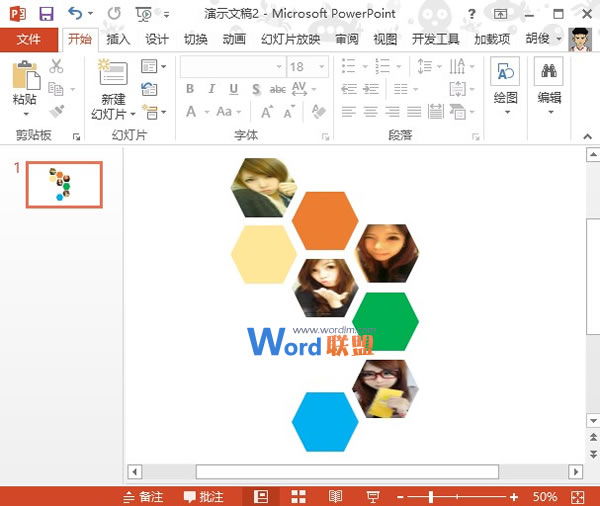Viewport: 600px width, 506px height.
Task: Click the New Slide icon
Action: point(112,72)
